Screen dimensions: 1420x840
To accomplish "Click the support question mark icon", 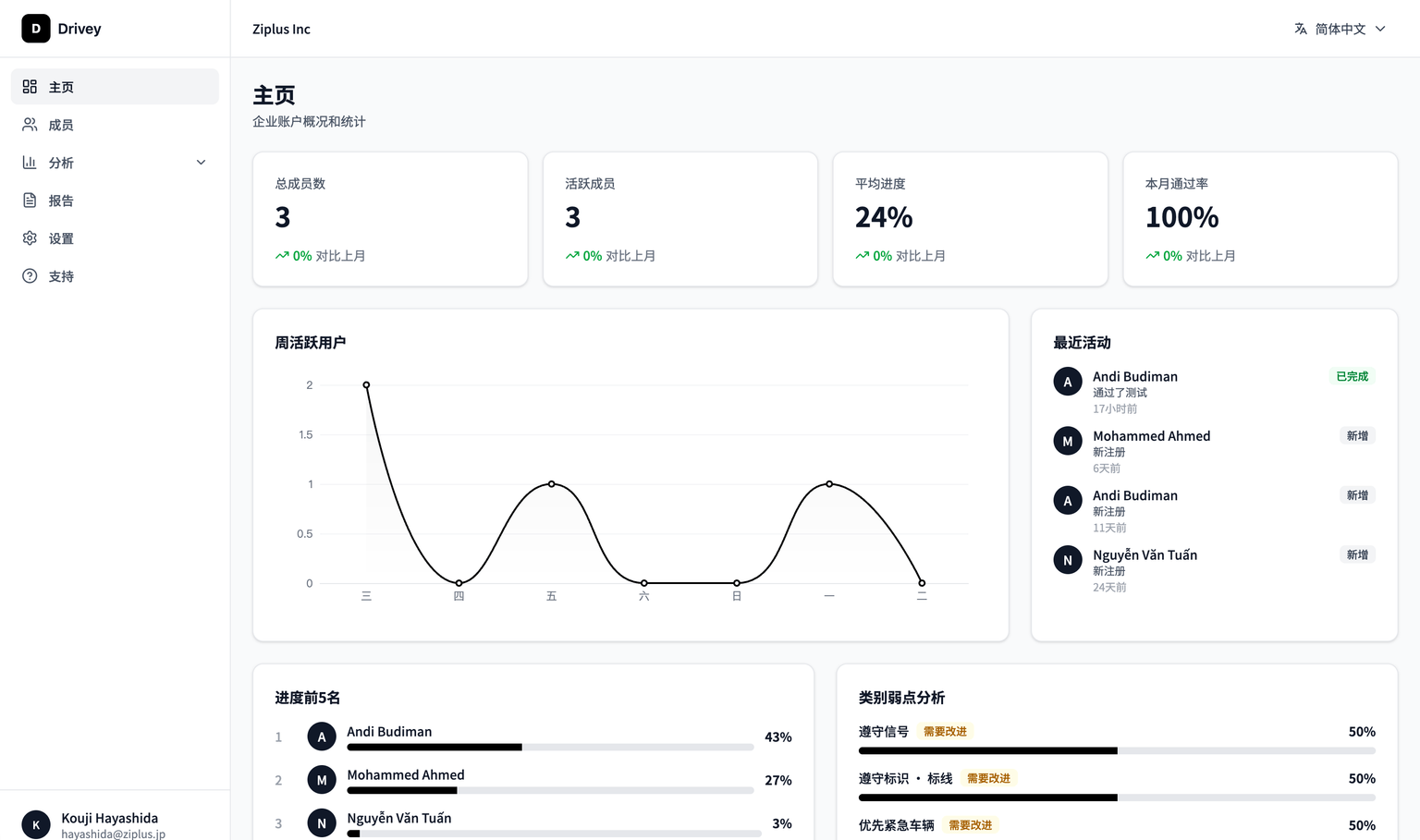I will [30, 276].
